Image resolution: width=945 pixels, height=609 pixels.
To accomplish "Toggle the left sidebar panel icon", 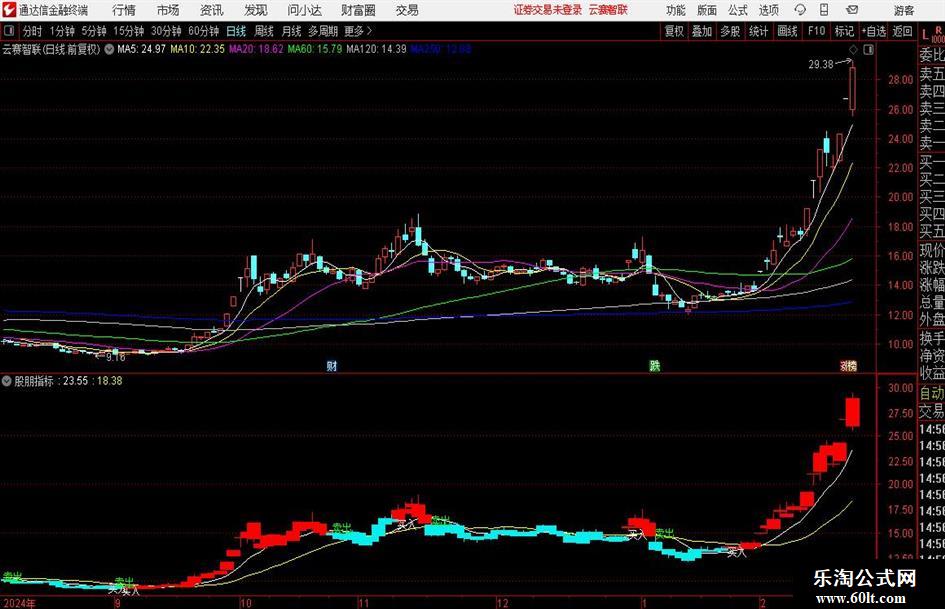I will (8, 31).
